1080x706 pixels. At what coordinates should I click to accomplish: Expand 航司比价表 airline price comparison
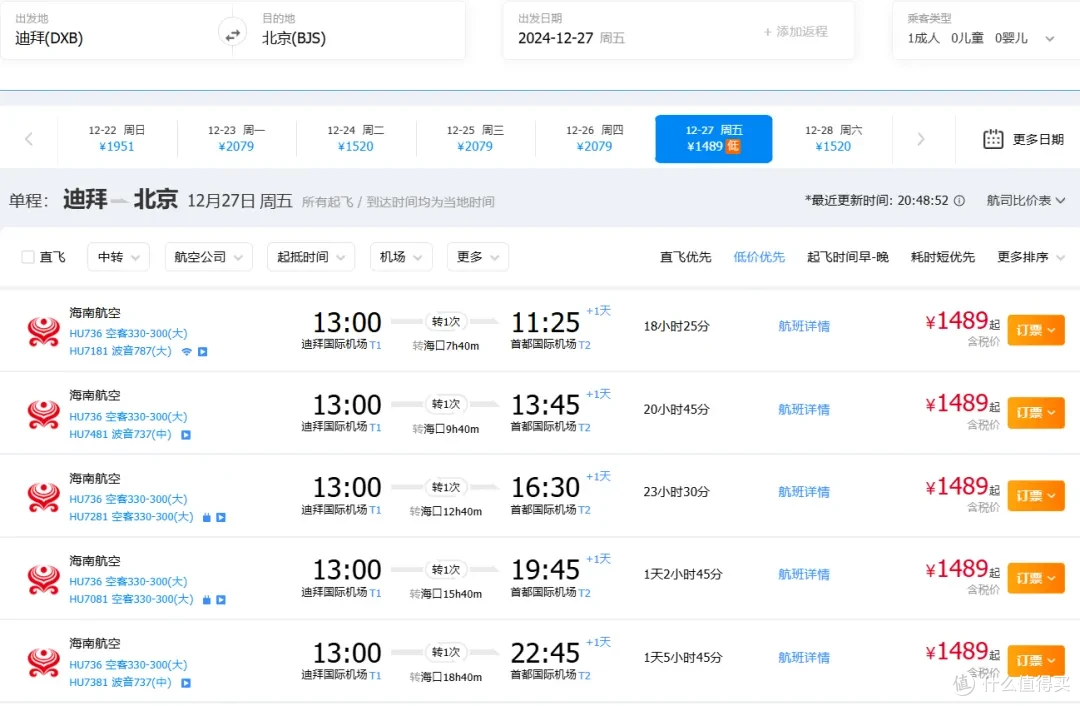(1026, 200)
